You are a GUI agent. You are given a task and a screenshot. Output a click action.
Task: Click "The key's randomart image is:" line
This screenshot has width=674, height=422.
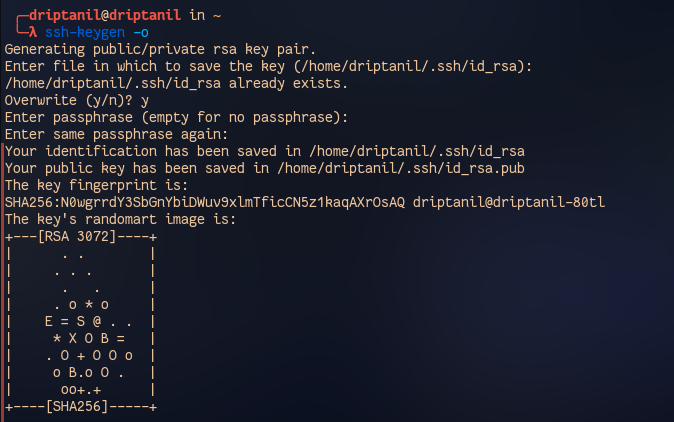[118, 219]
